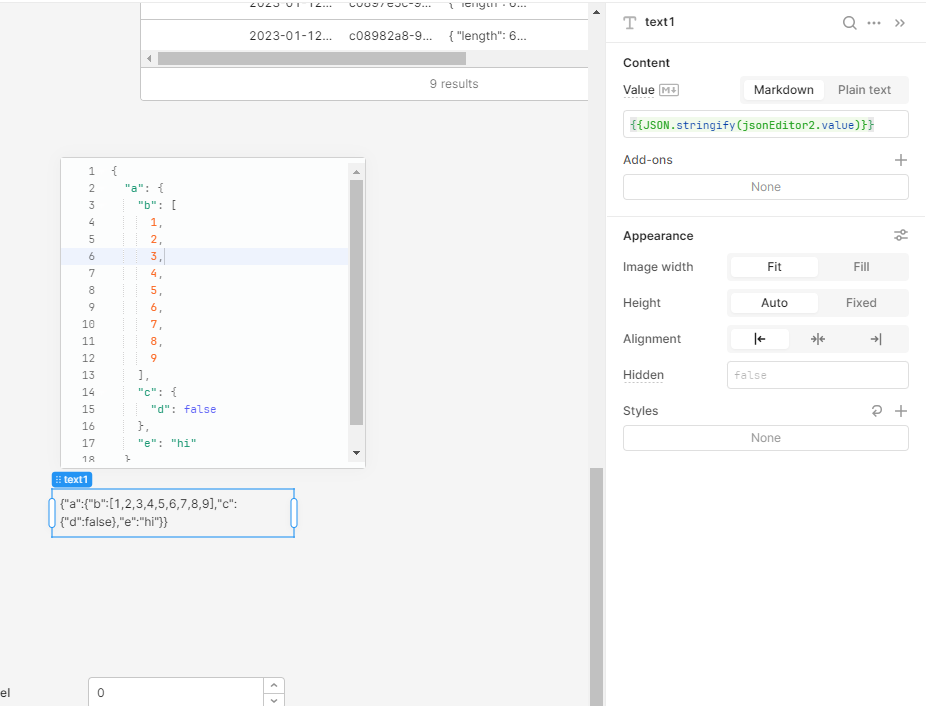Open the Appearance settings sliders icon
The height and width of the screenshot is (706, 926).
(901, 235)
